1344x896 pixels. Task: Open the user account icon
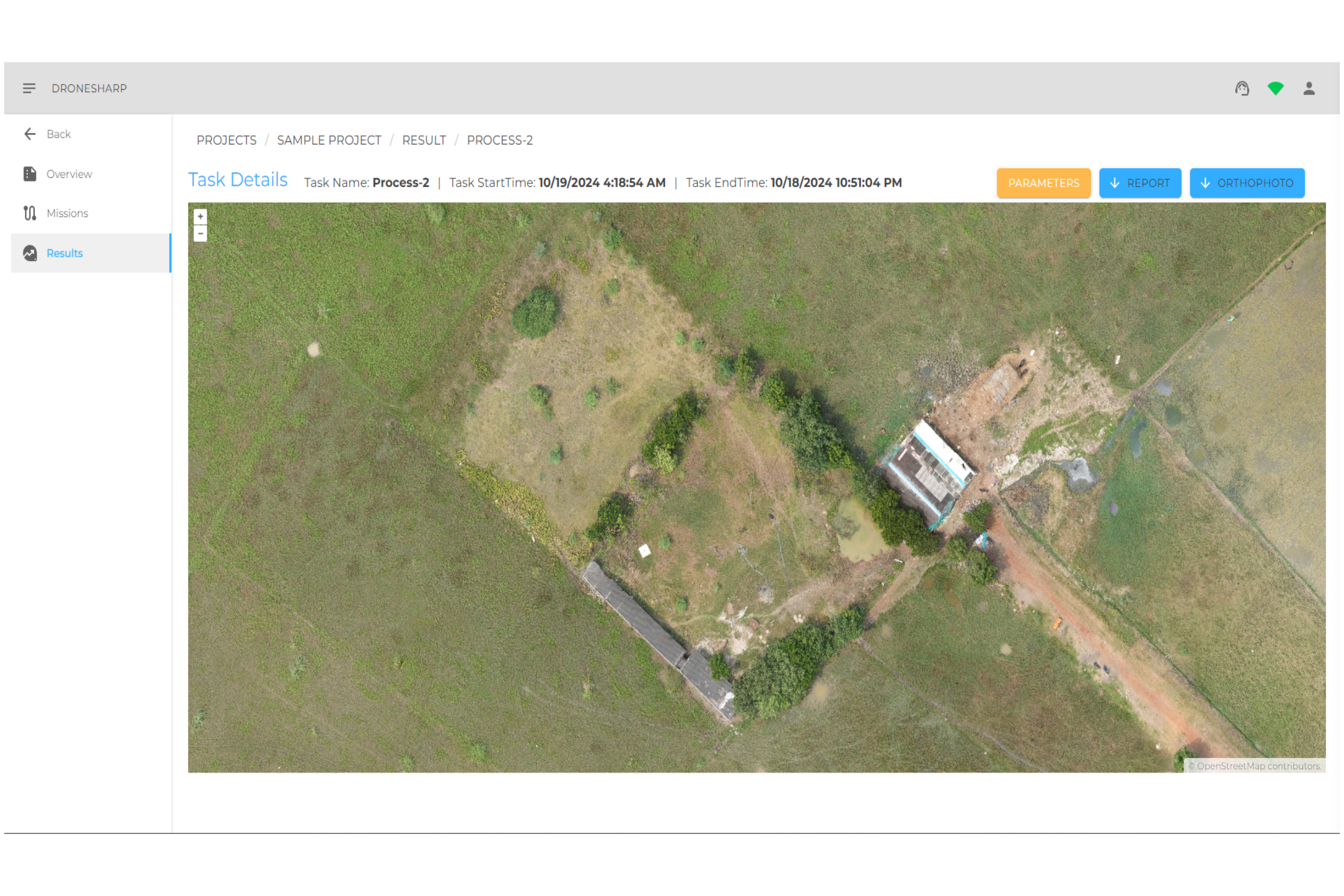[x=1309, y=88]
